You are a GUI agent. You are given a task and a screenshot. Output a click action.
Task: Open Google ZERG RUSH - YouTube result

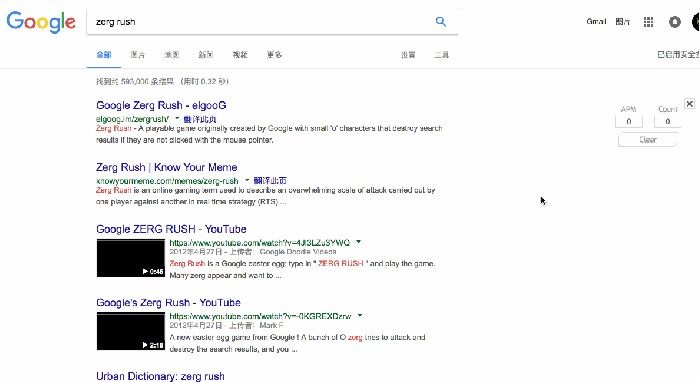tap(171, 229)
